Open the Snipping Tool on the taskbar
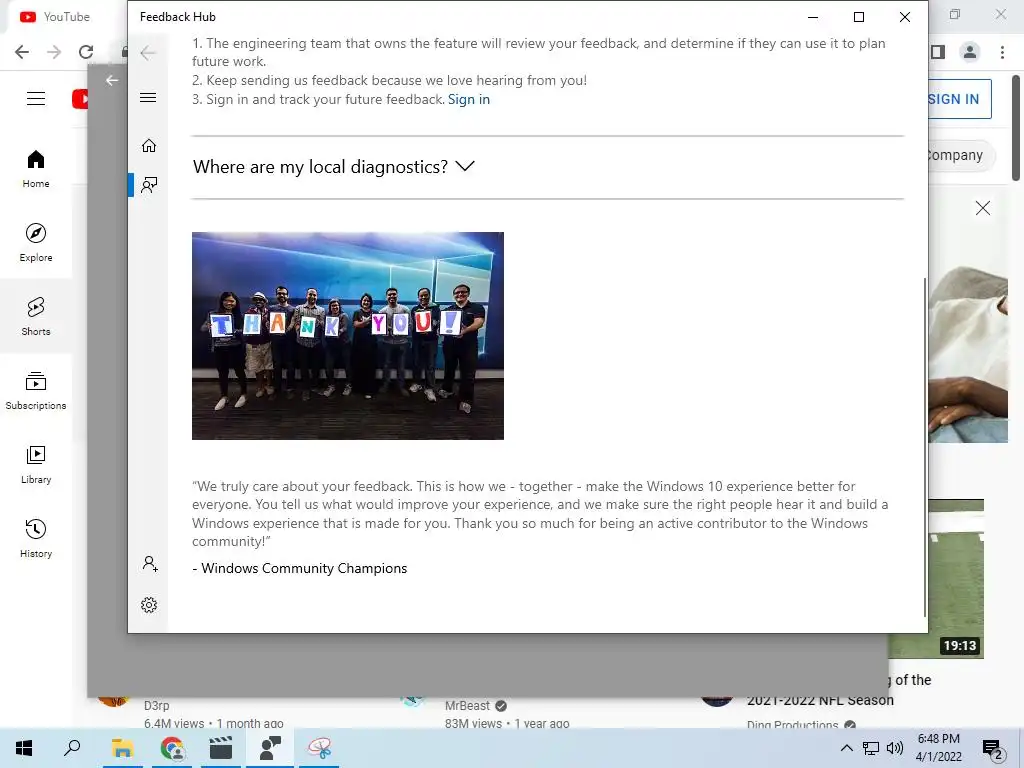 coord(319,748)
